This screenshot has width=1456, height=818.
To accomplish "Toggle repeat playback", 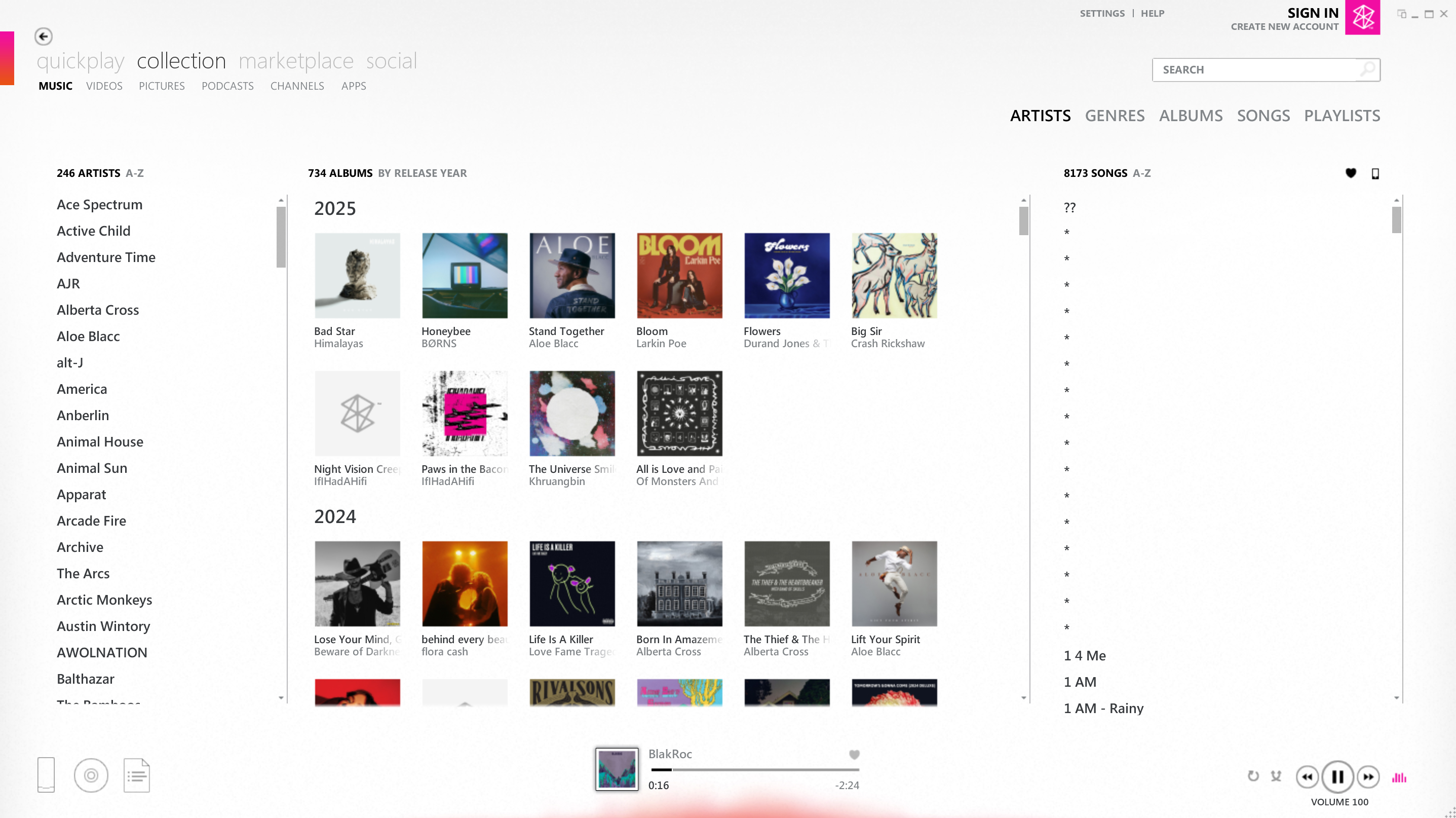I will point(1253,776).
